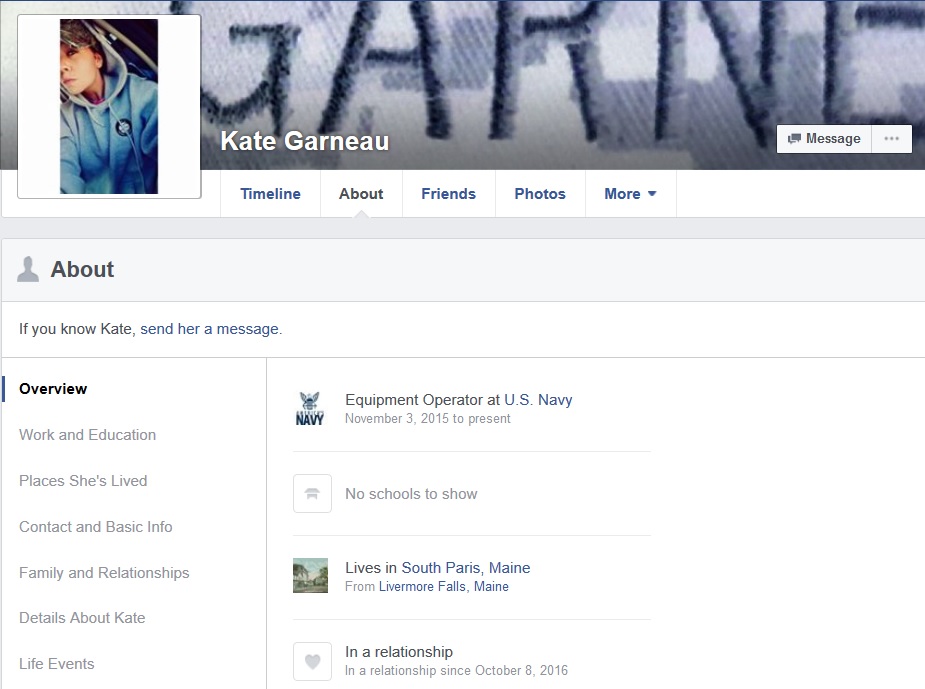Open the profile picture
Screen dimensions: 925x689
pos(109,106)
